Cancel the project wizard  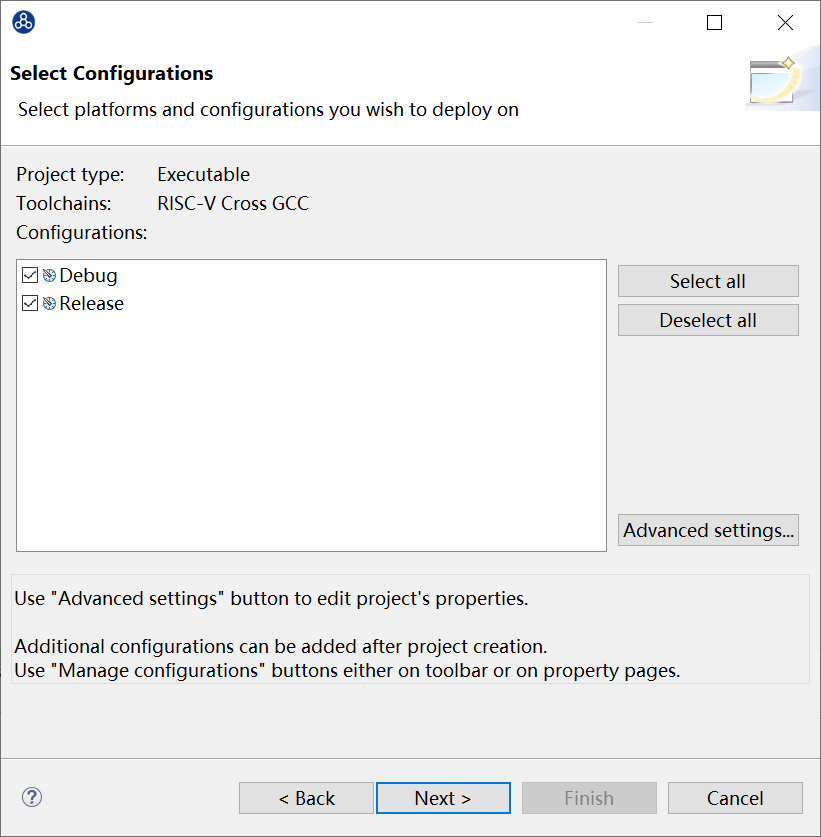(735, 798)
